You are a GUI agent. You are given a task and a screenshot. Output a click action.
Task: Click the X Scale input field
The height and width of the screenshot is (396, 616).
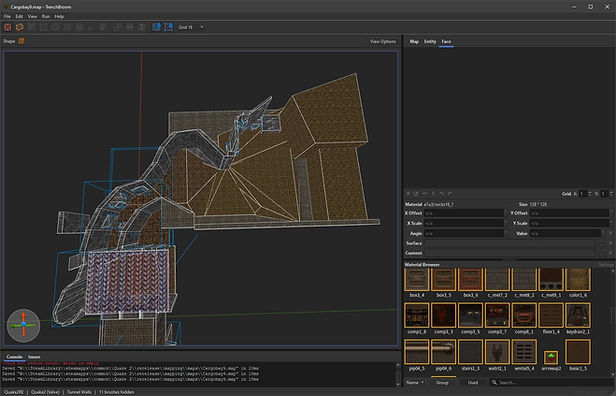tap(465, 223)
